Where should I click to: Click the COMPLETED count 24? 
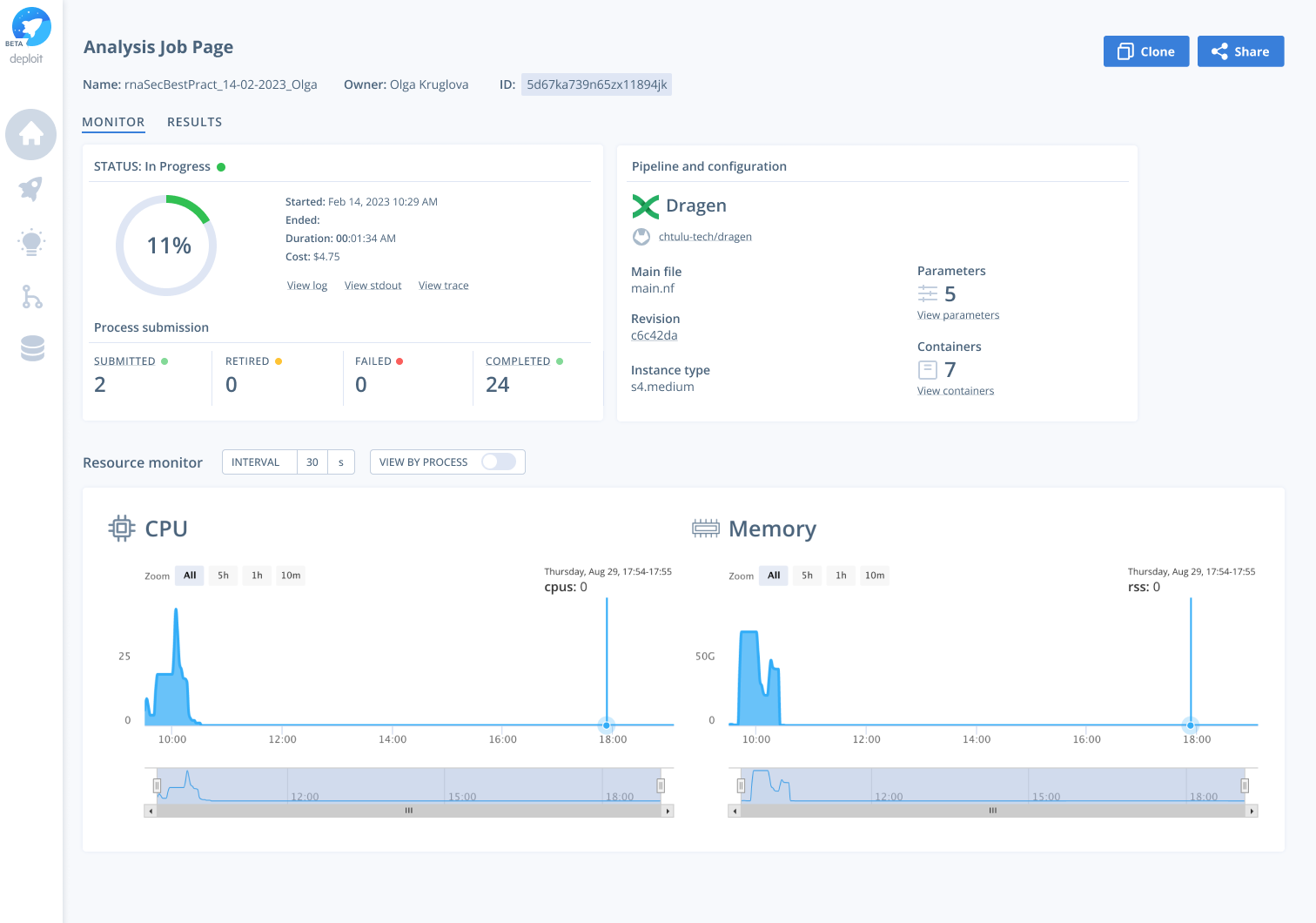498,385
